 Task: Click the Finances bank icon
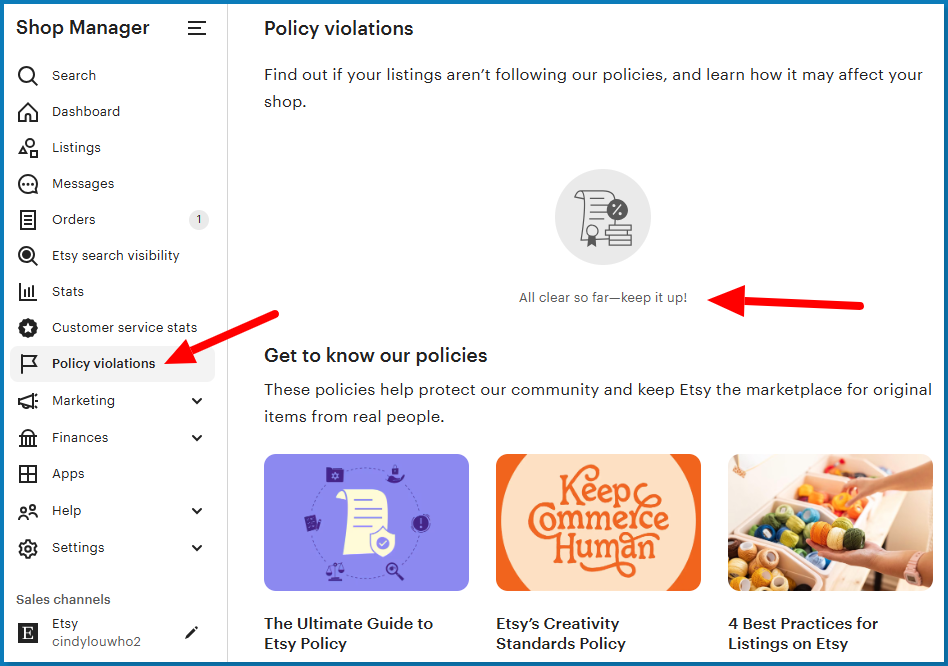tap(28, 438)
